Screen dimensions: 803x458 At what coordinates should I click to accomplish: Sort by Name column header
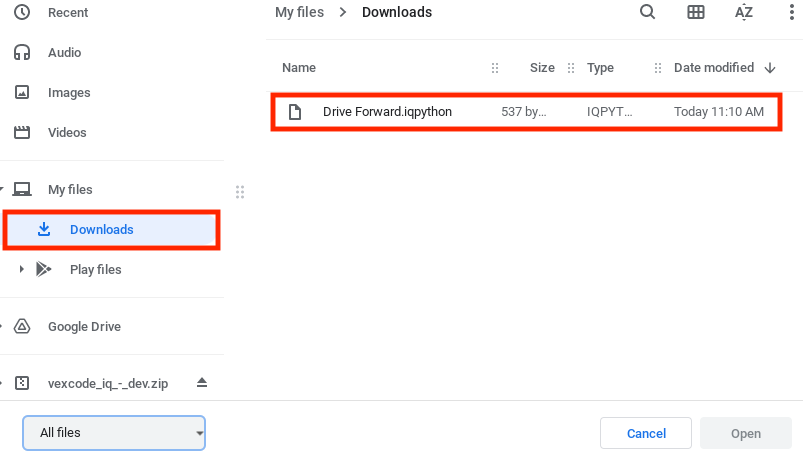coord(299,68)
